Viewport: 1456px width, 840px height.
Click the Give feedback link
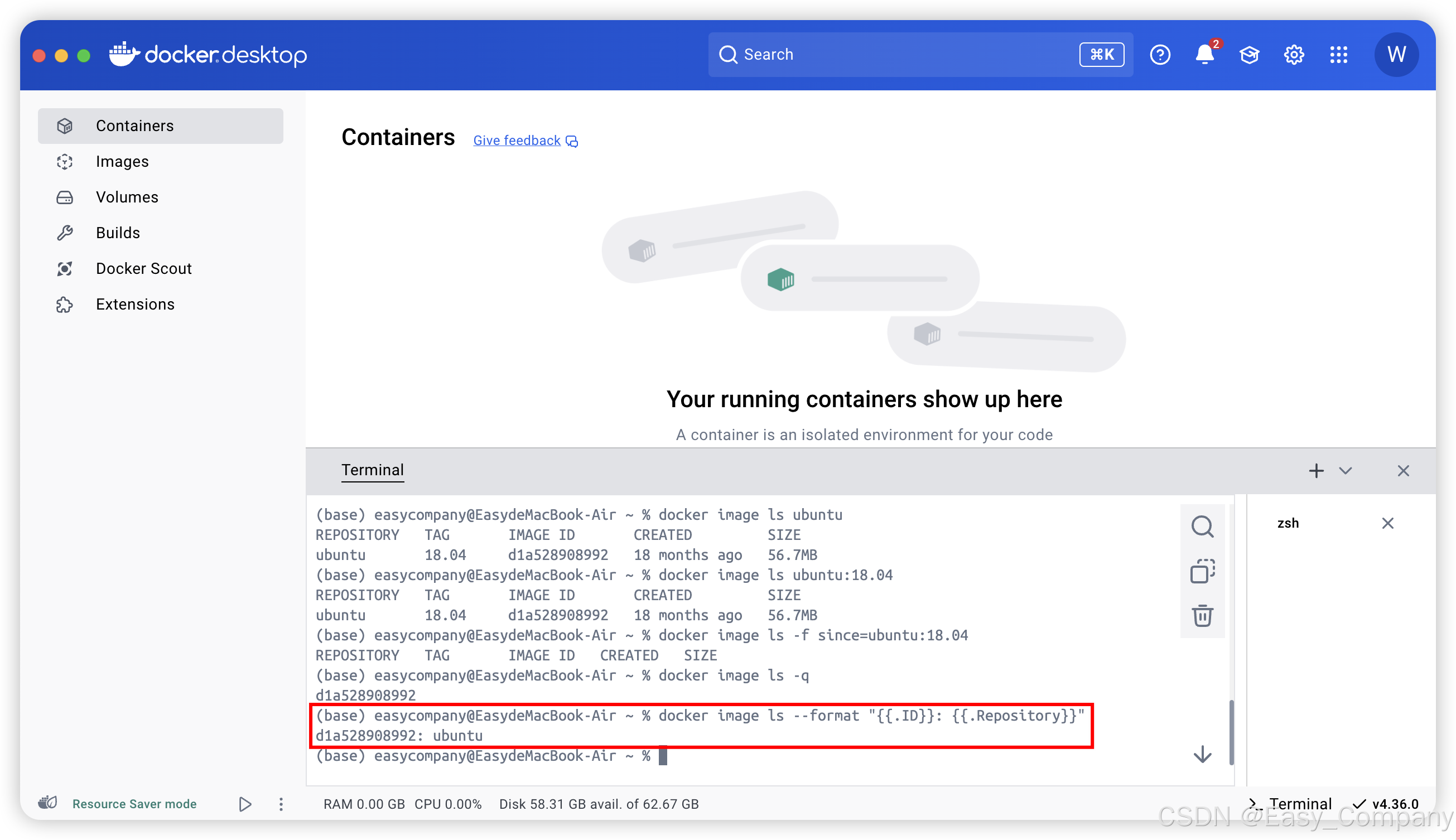pyautogui.click(x=517, y=140)
